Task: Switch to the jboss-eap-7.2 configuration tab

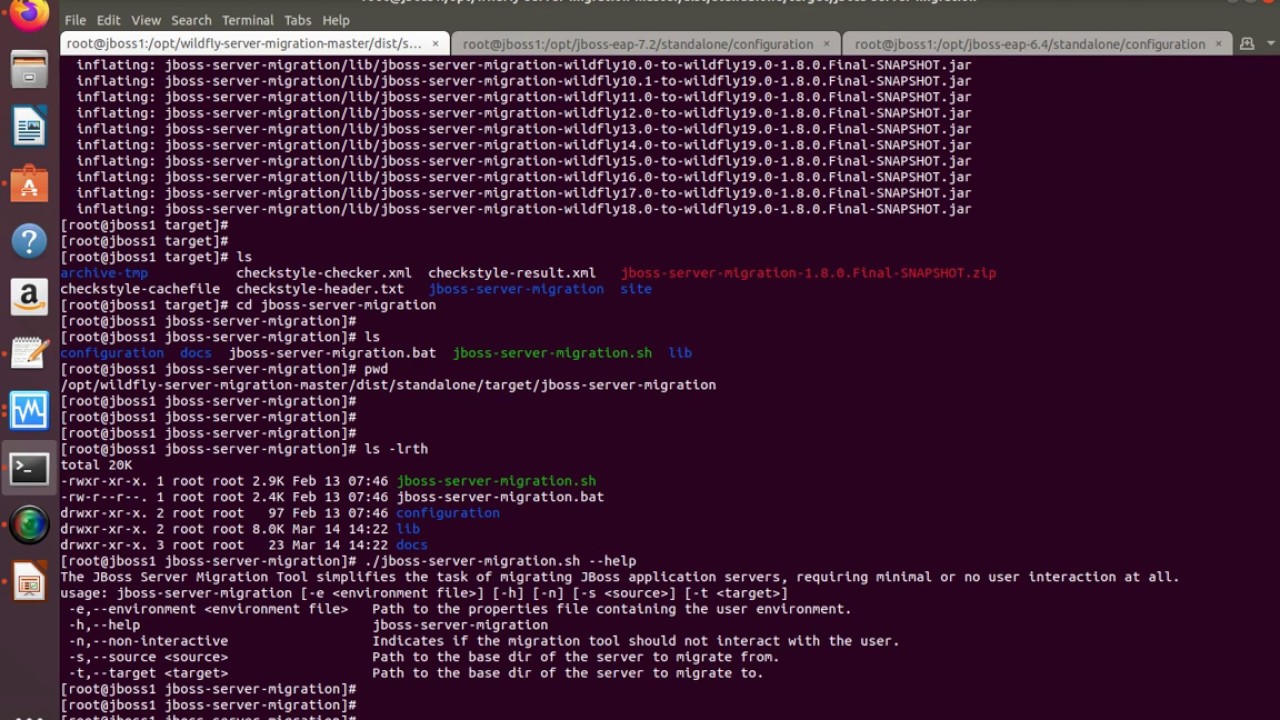Action: [x=638, y=44]
